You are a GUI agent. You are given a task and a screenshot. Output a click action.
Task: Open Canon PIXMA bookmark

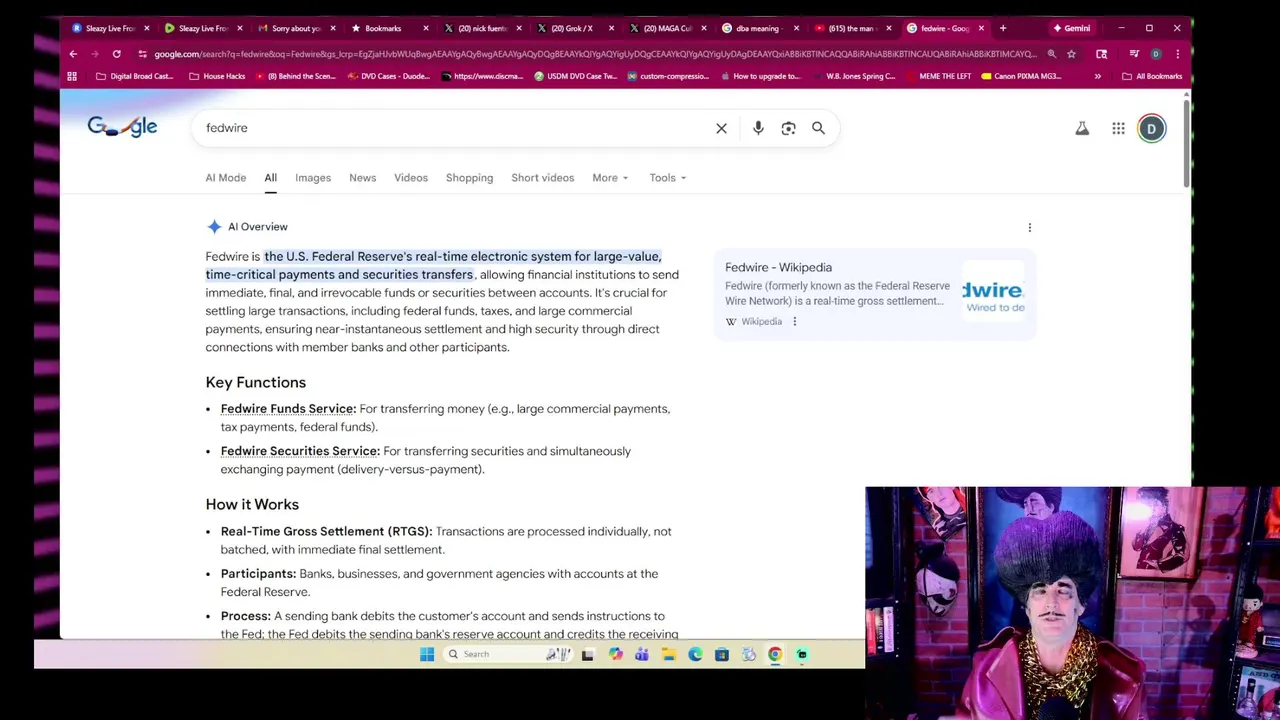[x=1021, y=76]
